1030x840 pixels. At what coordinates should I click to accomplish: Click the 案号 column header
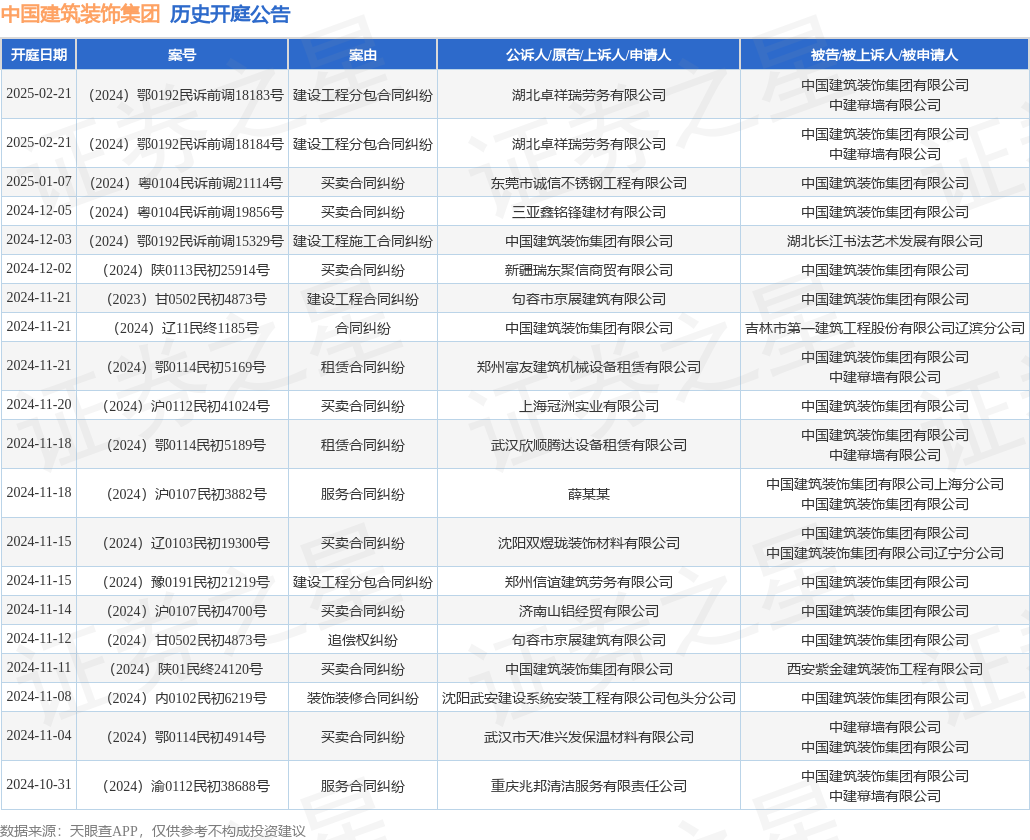coord(182,55)
